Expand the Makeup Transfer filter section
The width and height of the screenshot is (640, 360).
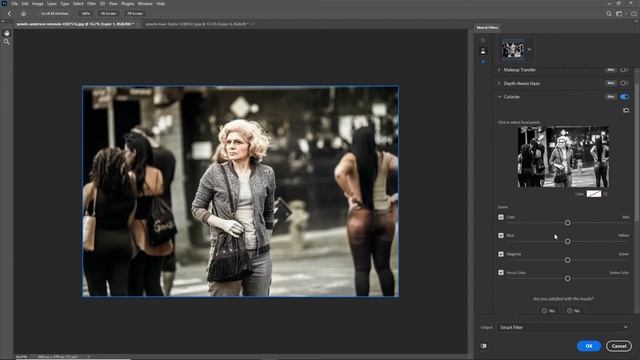coord(499,70)
